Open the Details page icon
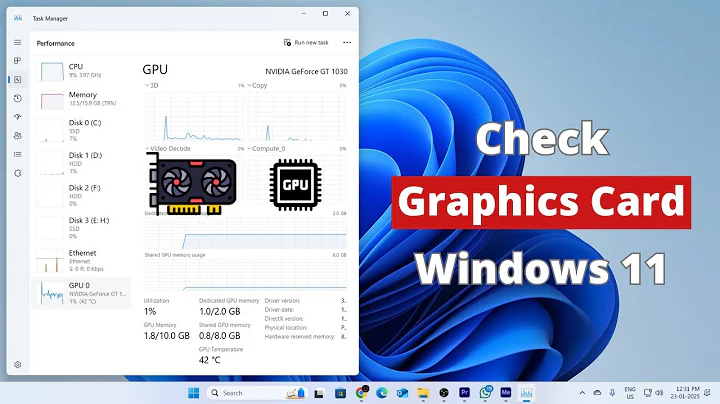This screenshot has height=404, width=720. pyautogui.click(x=17, y=155)
